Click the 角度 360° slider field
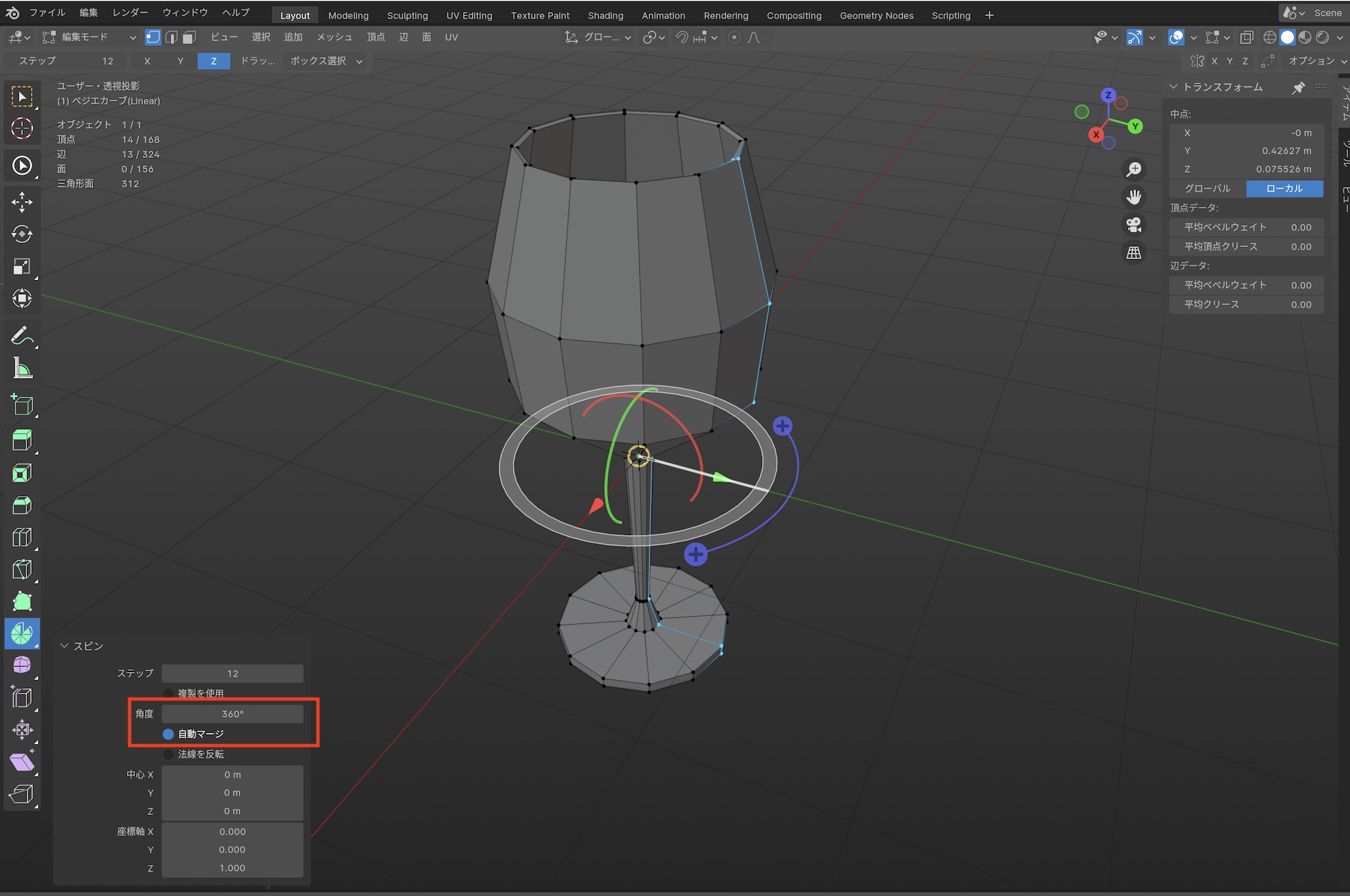The height and width of the screenshot is (896, 1350). [232, 714]
